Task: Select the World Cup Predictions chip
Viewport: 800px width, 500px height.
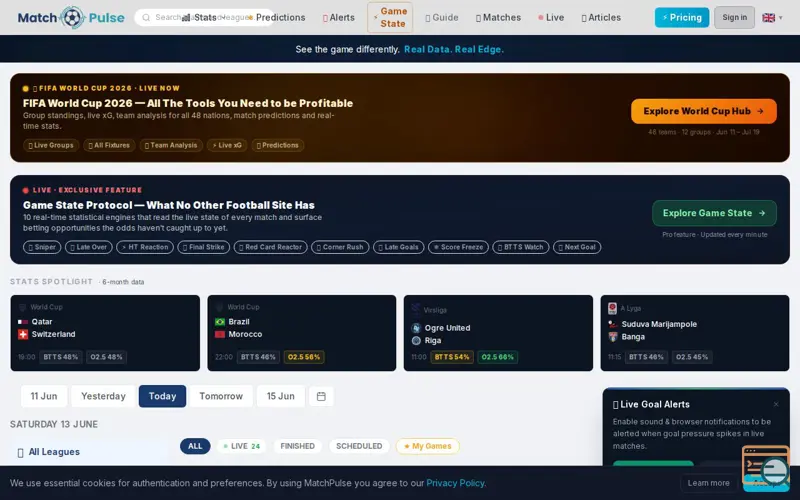Action: click(x=278, y=145)
